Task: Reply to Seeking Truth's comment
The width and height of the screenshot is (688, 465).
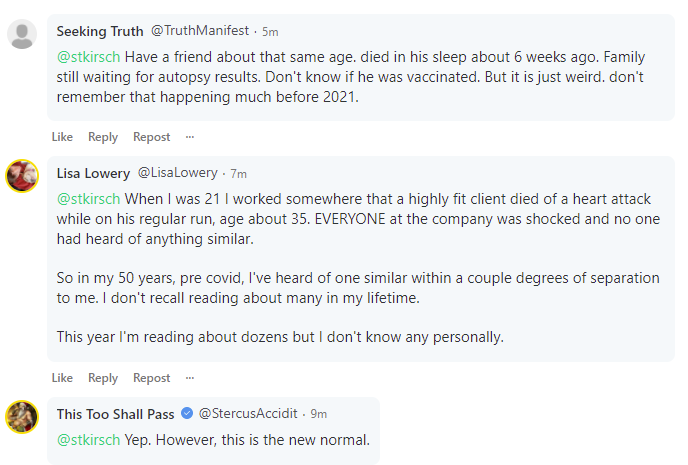Action: 103,137
